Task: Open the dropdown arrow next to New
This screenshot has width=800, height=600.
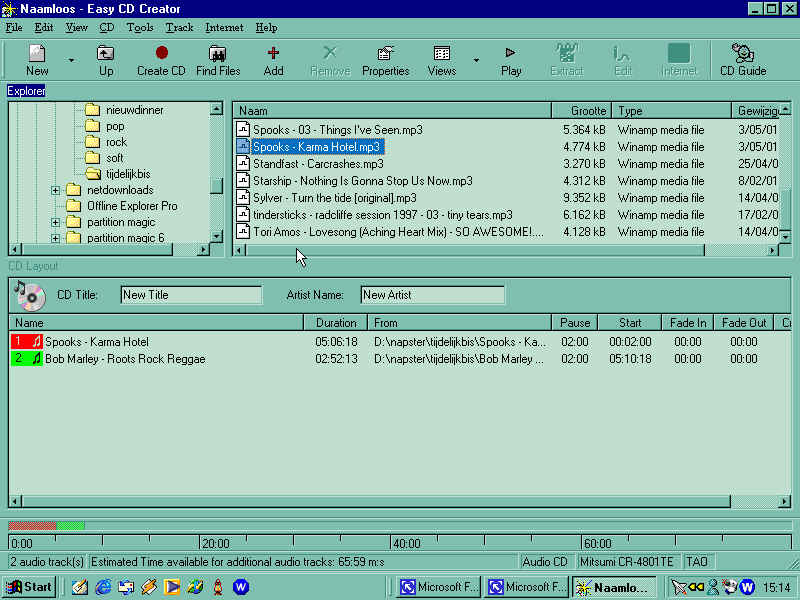Action: pyautogui.click(x=71, y=60)
